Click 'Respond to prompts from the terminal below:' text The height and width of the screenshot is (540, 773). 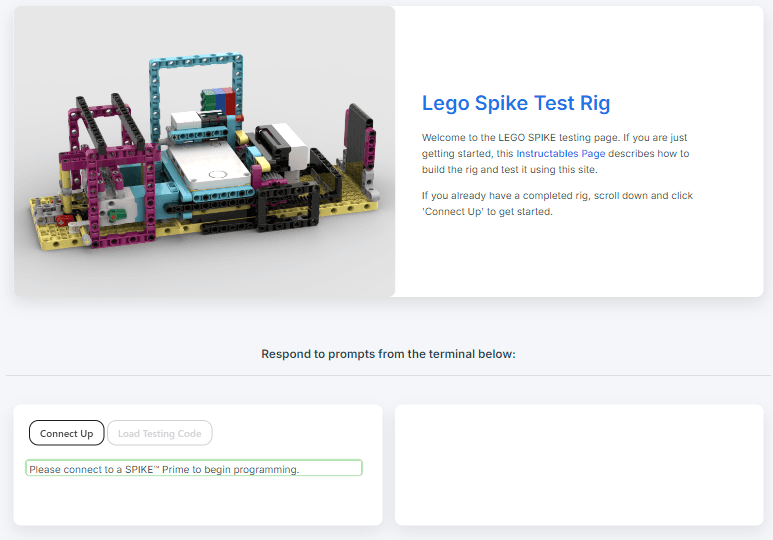coord(388,354)
